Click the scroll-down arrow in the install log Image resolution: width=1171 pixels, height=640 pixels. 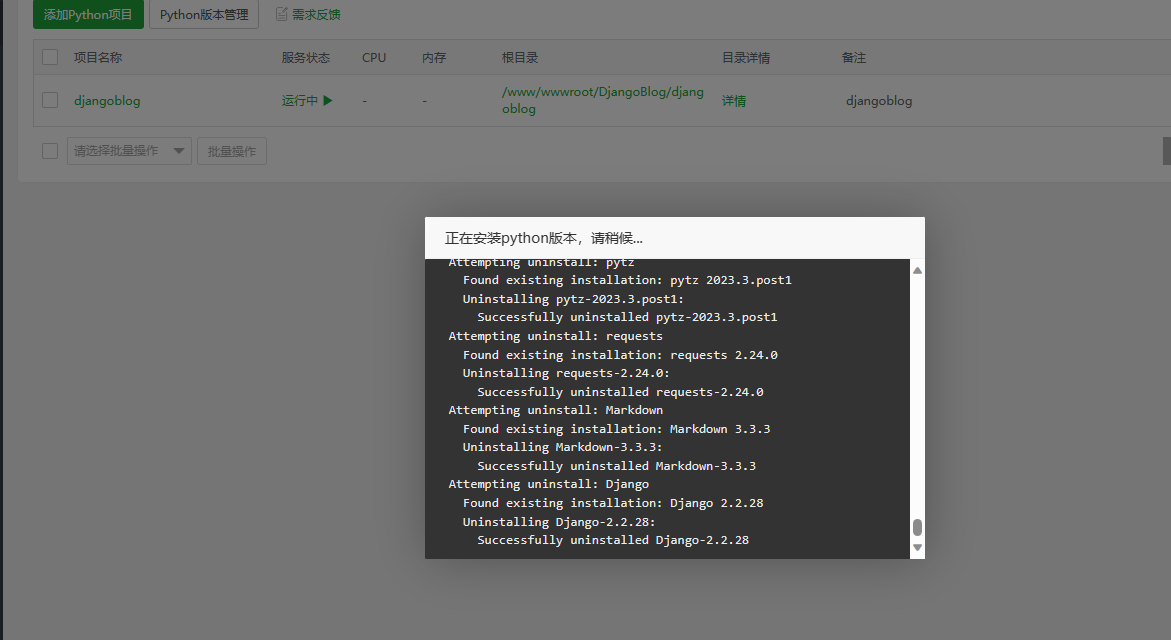pos(917,547)
